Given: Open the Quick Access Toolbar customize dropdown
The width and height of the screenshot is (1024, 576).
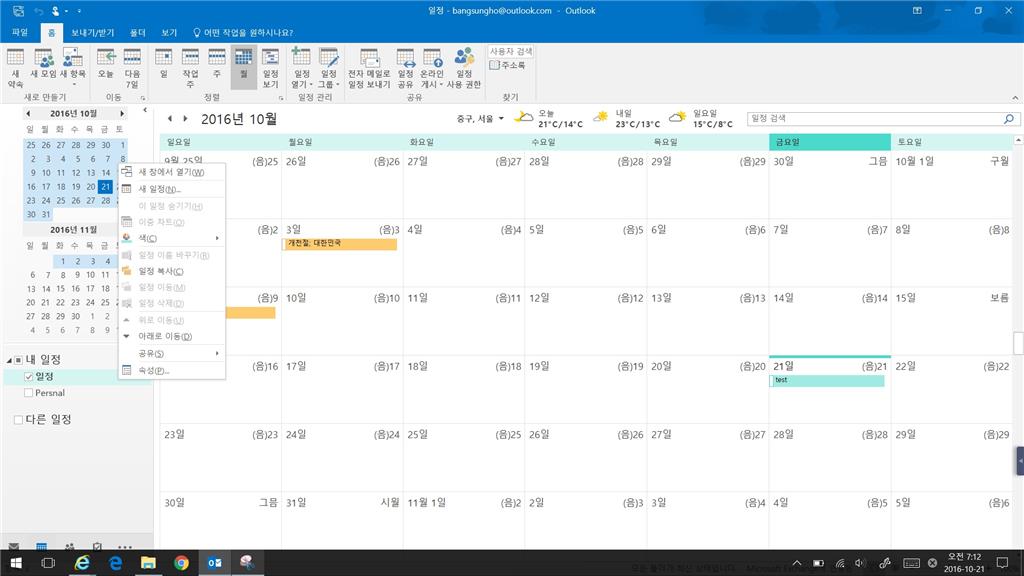Looking at the screenshot, I should 79,11.
